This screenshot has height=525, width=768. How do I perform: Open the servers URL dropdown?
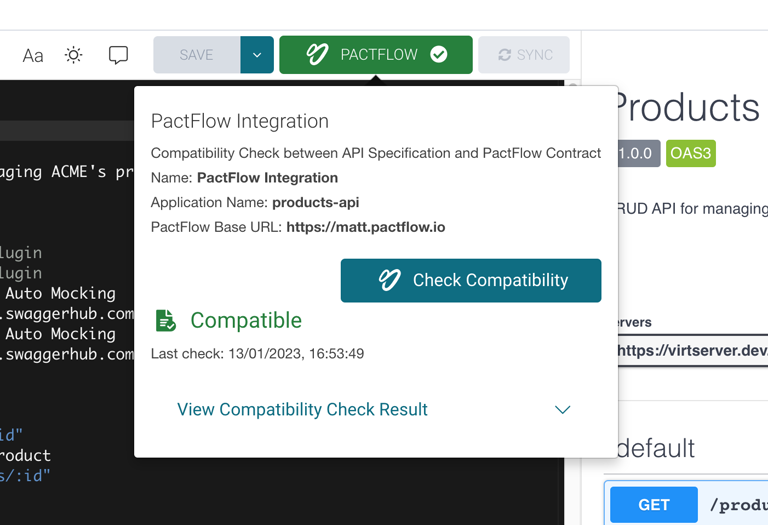[692, 351]
